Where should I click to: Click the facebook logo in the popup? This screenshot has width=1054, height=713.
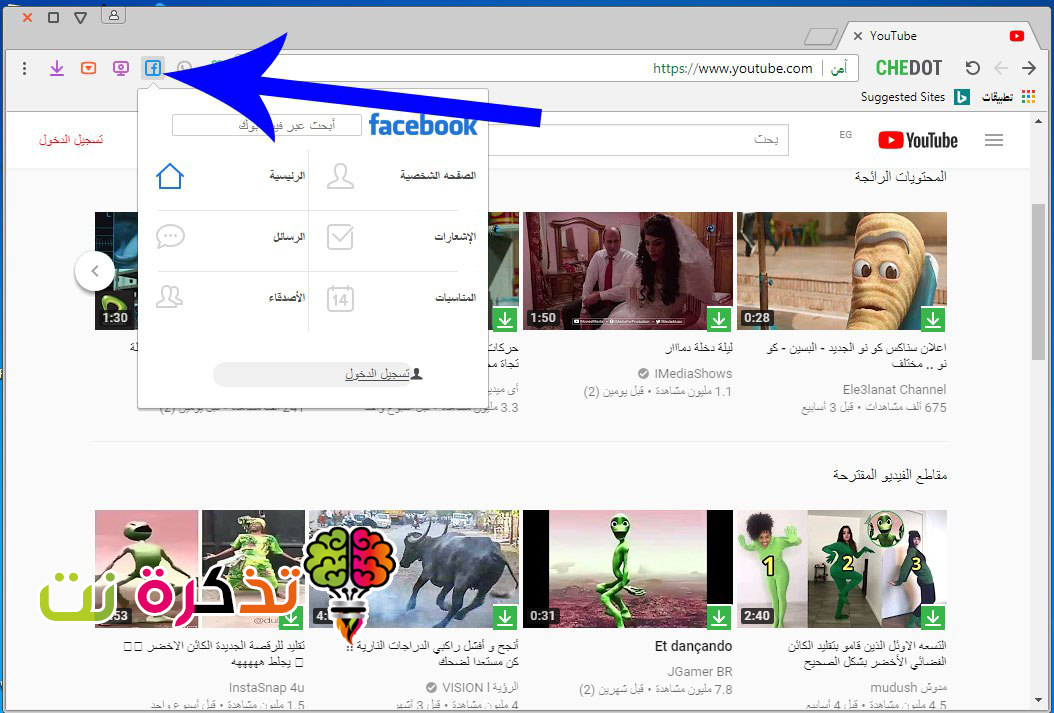click(x=423, y=125)
